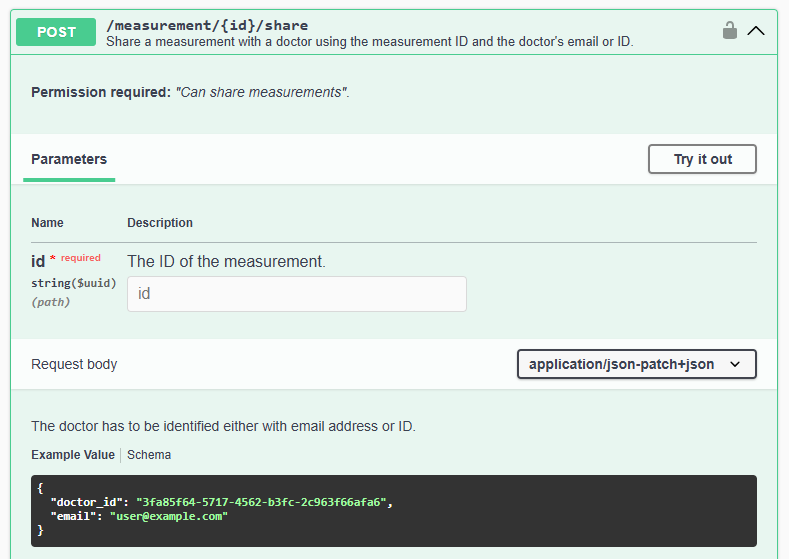Click the doctor_id UUID example value

[261, 502]
